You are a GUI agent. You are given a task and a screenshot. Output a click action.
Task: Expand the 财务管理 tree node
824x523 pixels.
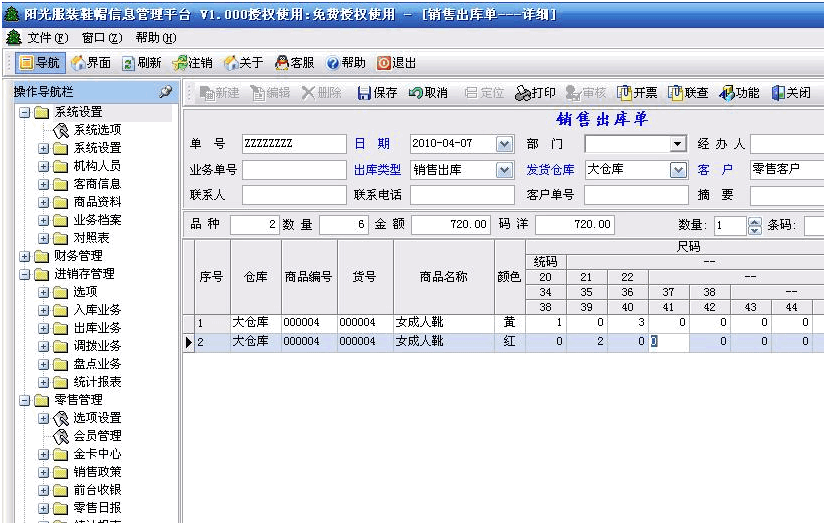tap(25, 256)
